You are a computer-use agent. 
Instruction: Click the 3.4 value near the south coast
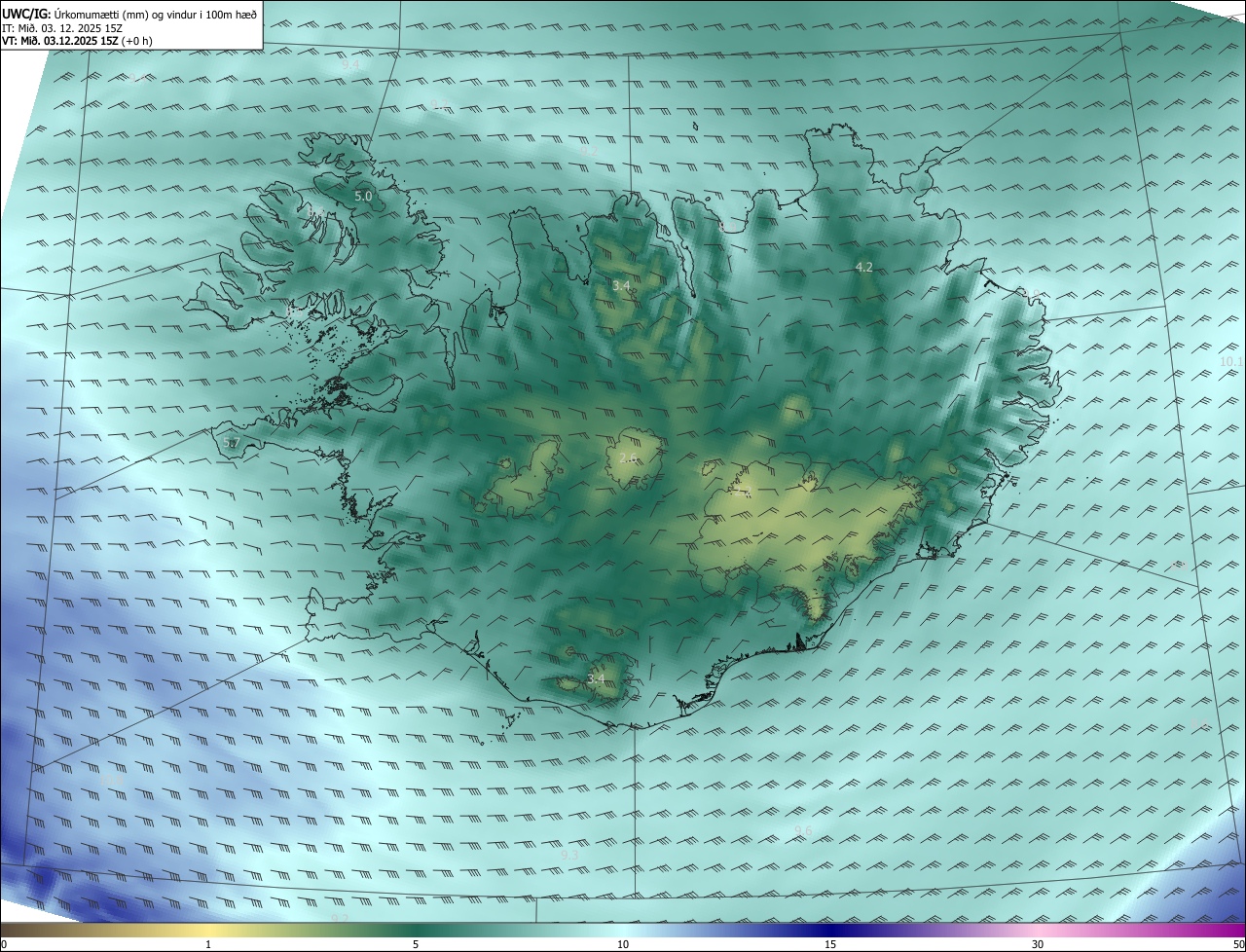click(597, 678)
